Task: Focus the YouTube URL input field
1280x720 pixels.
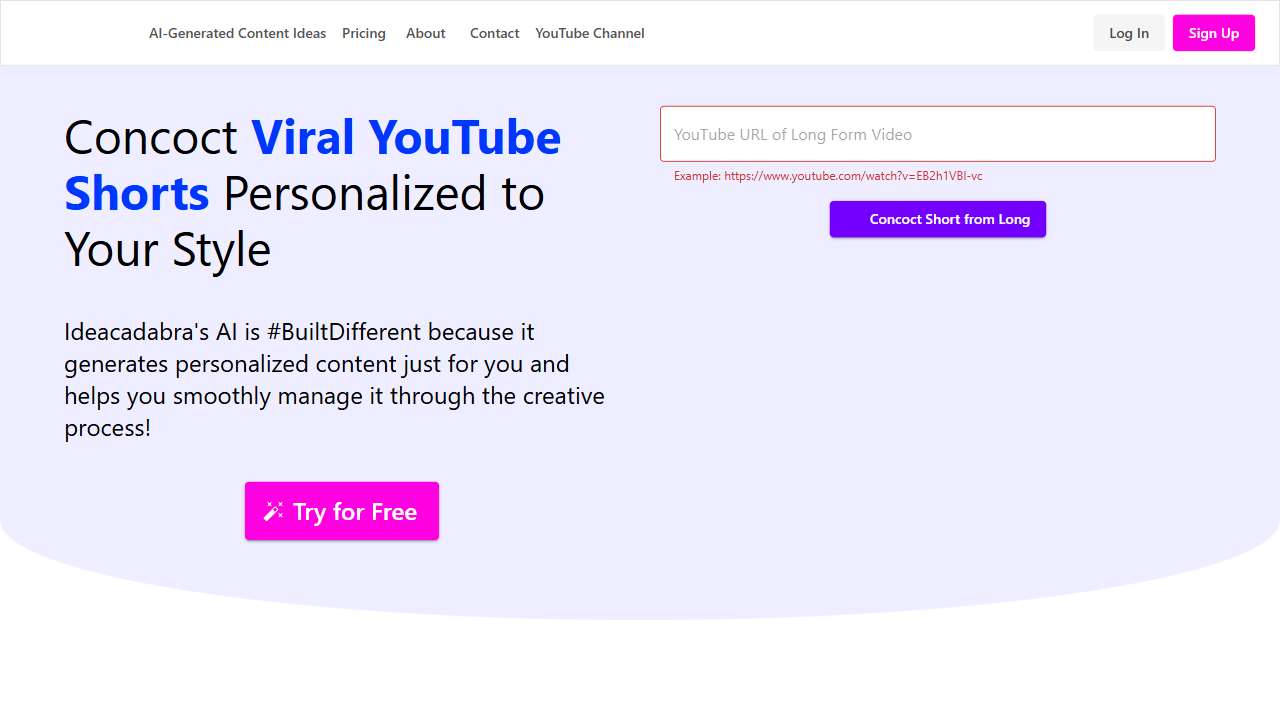Action: click(x=937, y=134)
